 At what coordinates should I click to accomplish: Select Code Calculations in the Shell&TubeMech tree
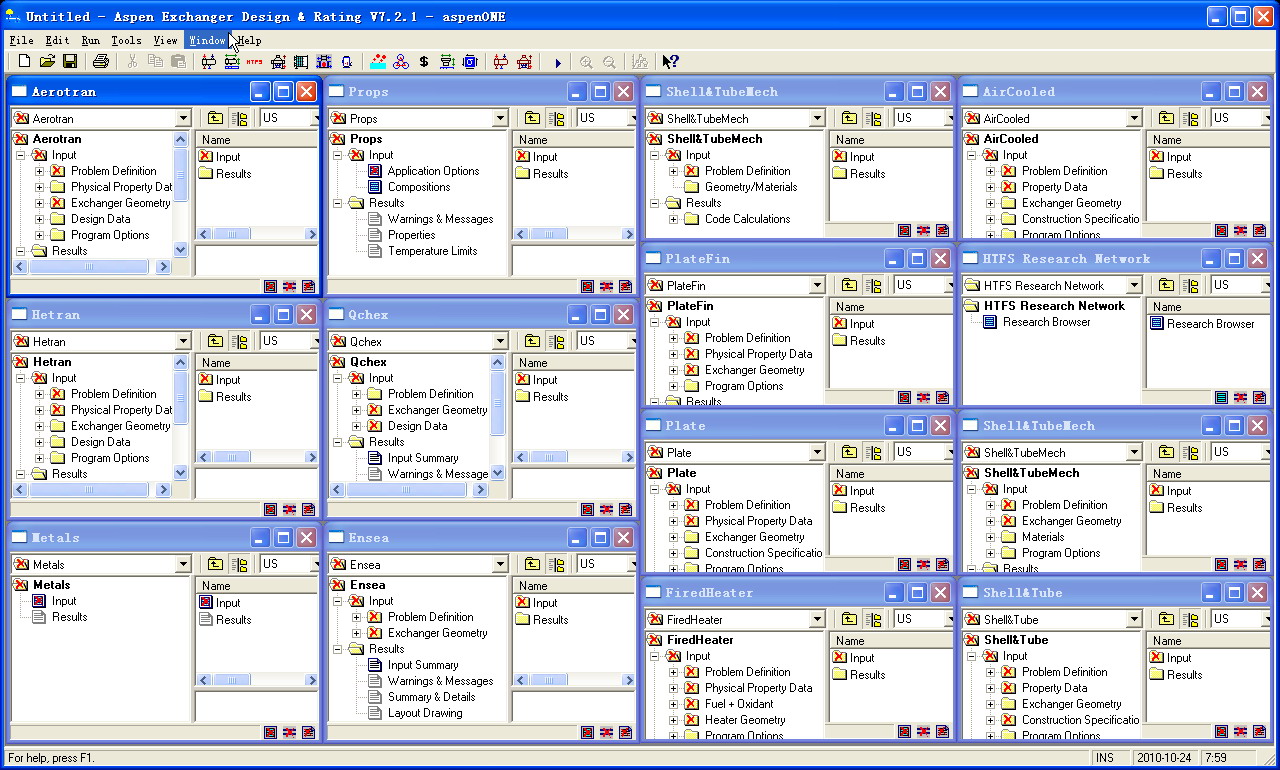tap(747, 219)
